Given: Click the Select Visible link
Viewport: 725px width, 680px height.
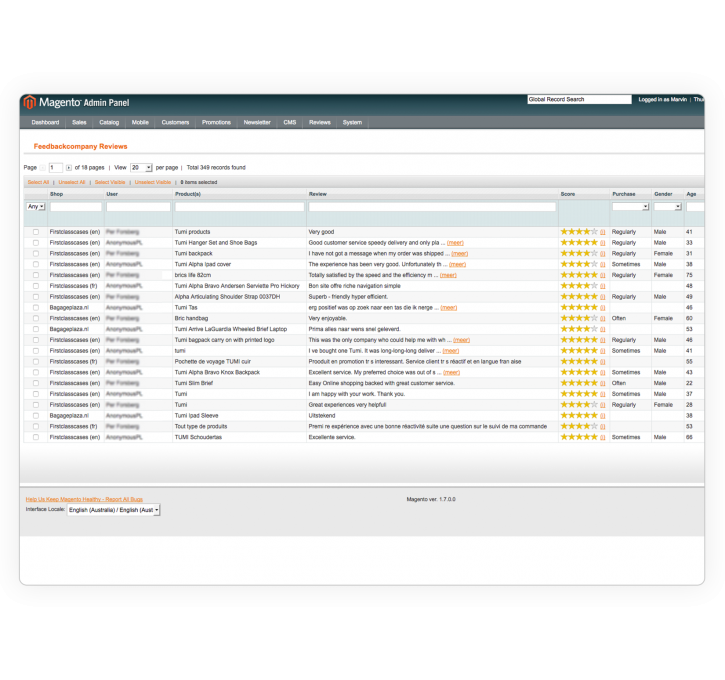Looking at the screenshot, I should tap(110, 182).
